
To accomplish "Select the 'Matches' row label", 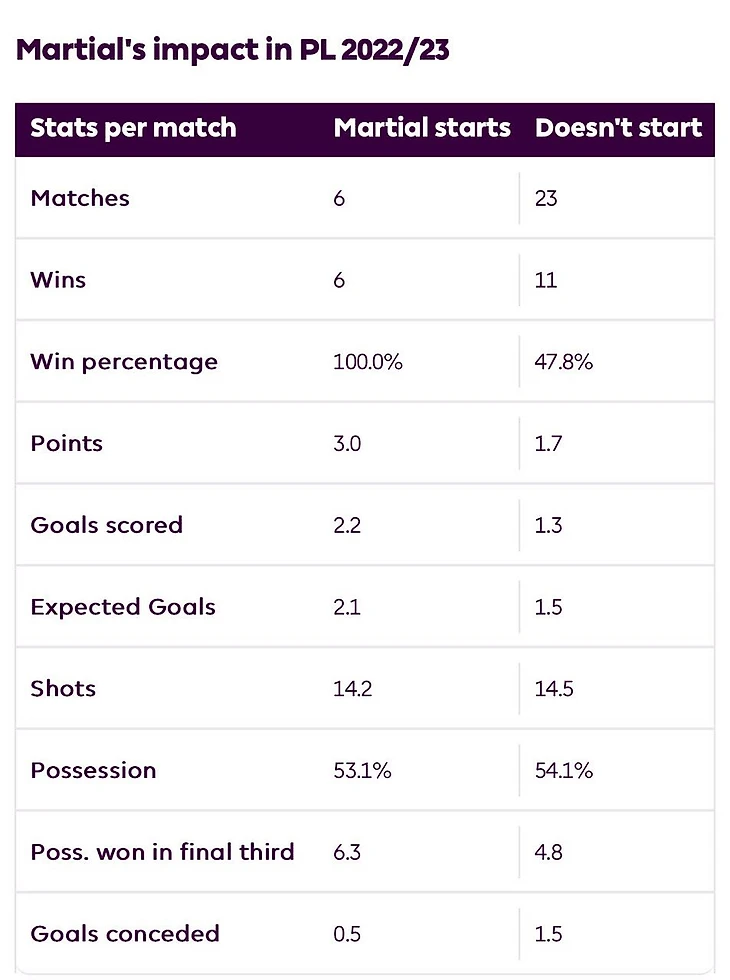I will point(80,198).
